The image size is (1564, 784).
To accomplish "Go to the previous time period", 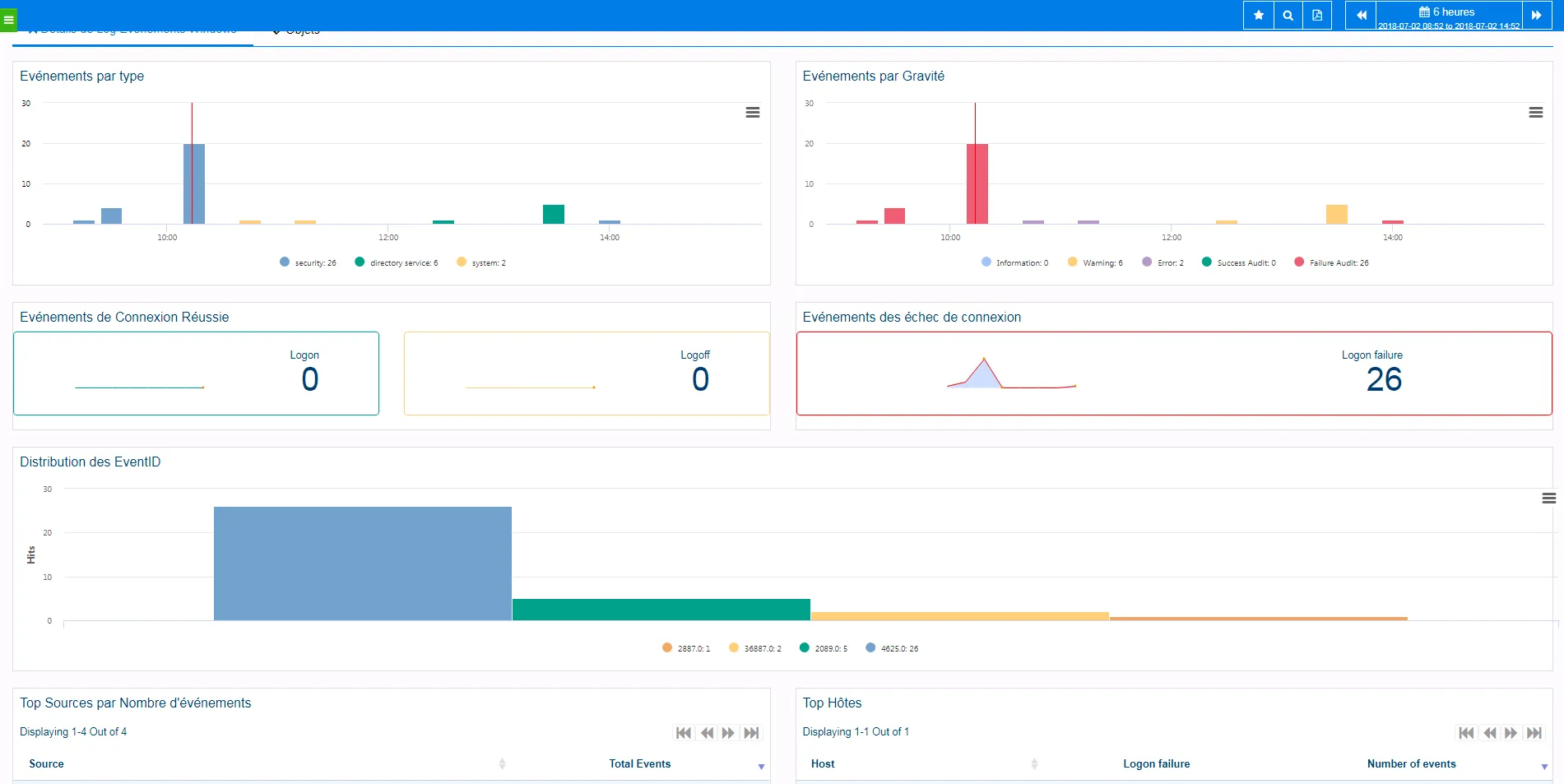I will (1361, 15).
